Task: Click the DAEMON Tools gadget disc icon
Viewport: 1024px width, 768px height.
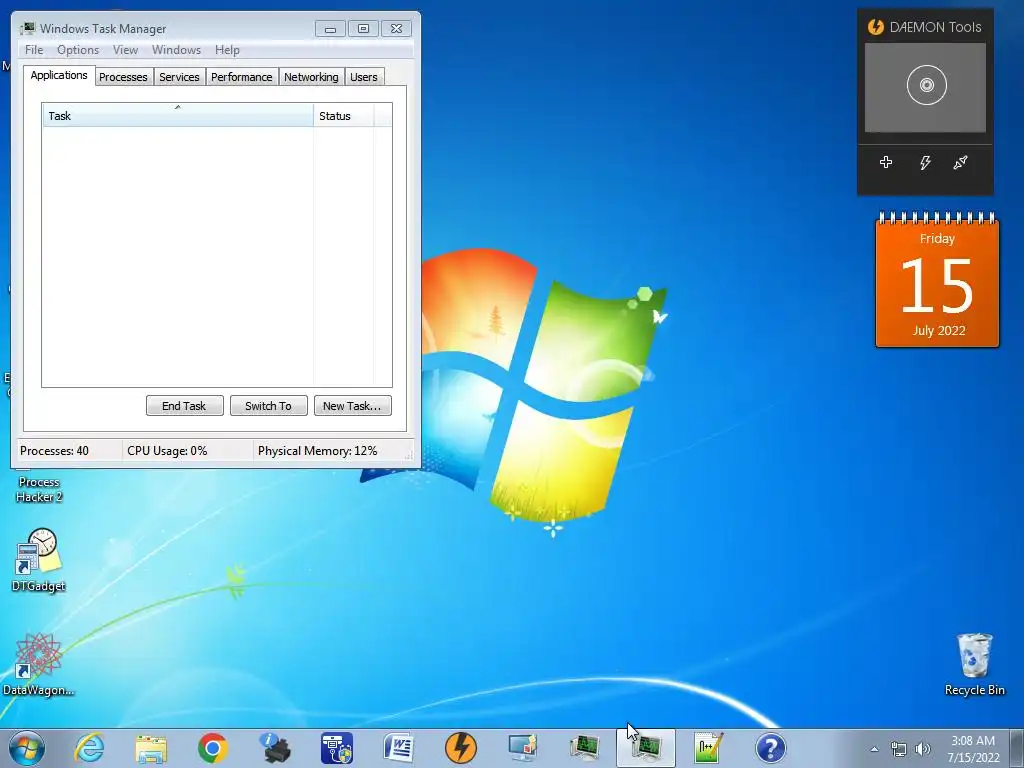Action: (926, 85)
